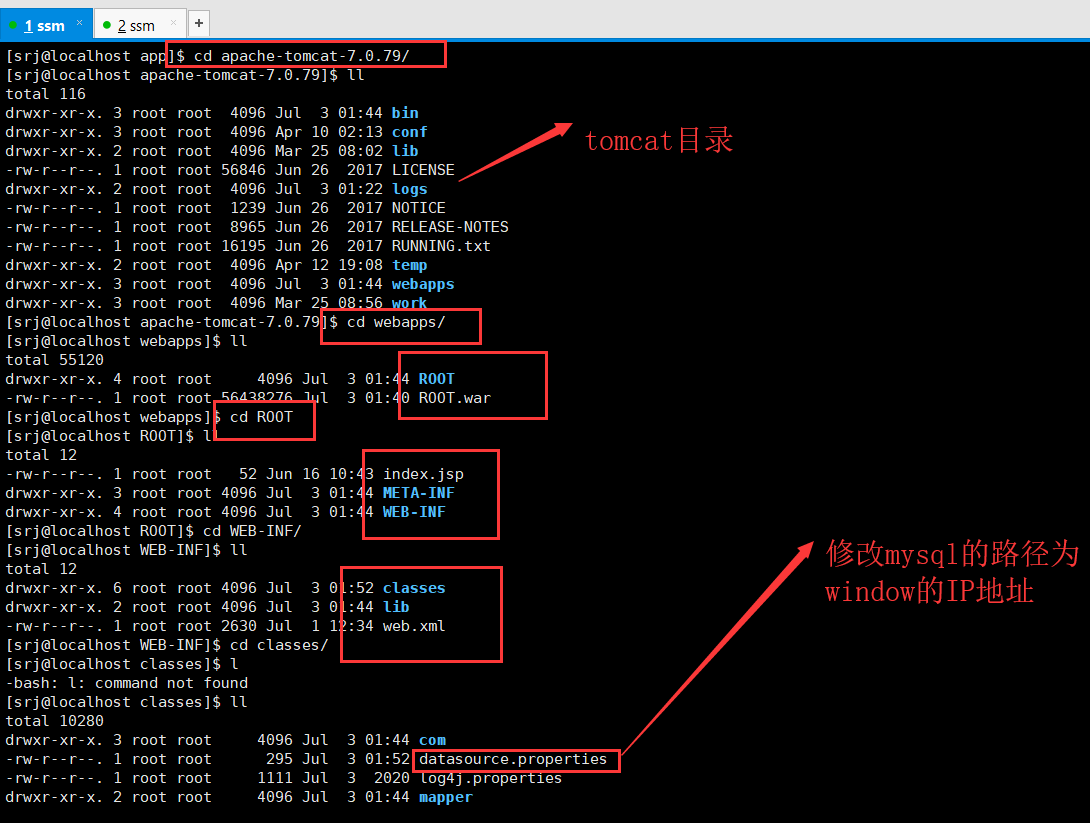Click the blue webapps directory name
This screenshot has height=823, width=1090.
pyautogui.click(x=423, y=283)
